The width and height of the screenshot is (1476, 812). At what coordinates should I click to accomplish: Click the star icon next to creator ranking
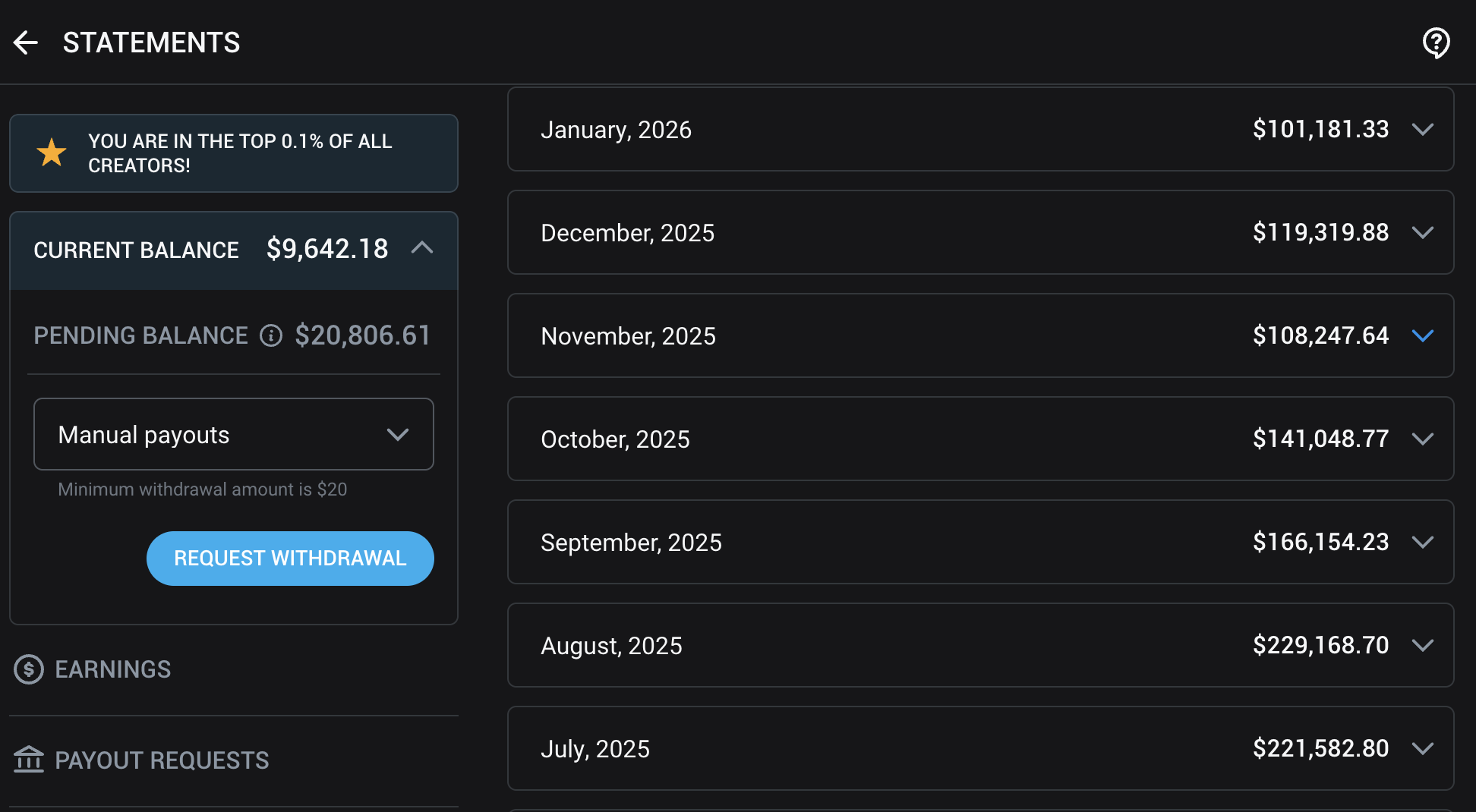click(x=51, y=153)
